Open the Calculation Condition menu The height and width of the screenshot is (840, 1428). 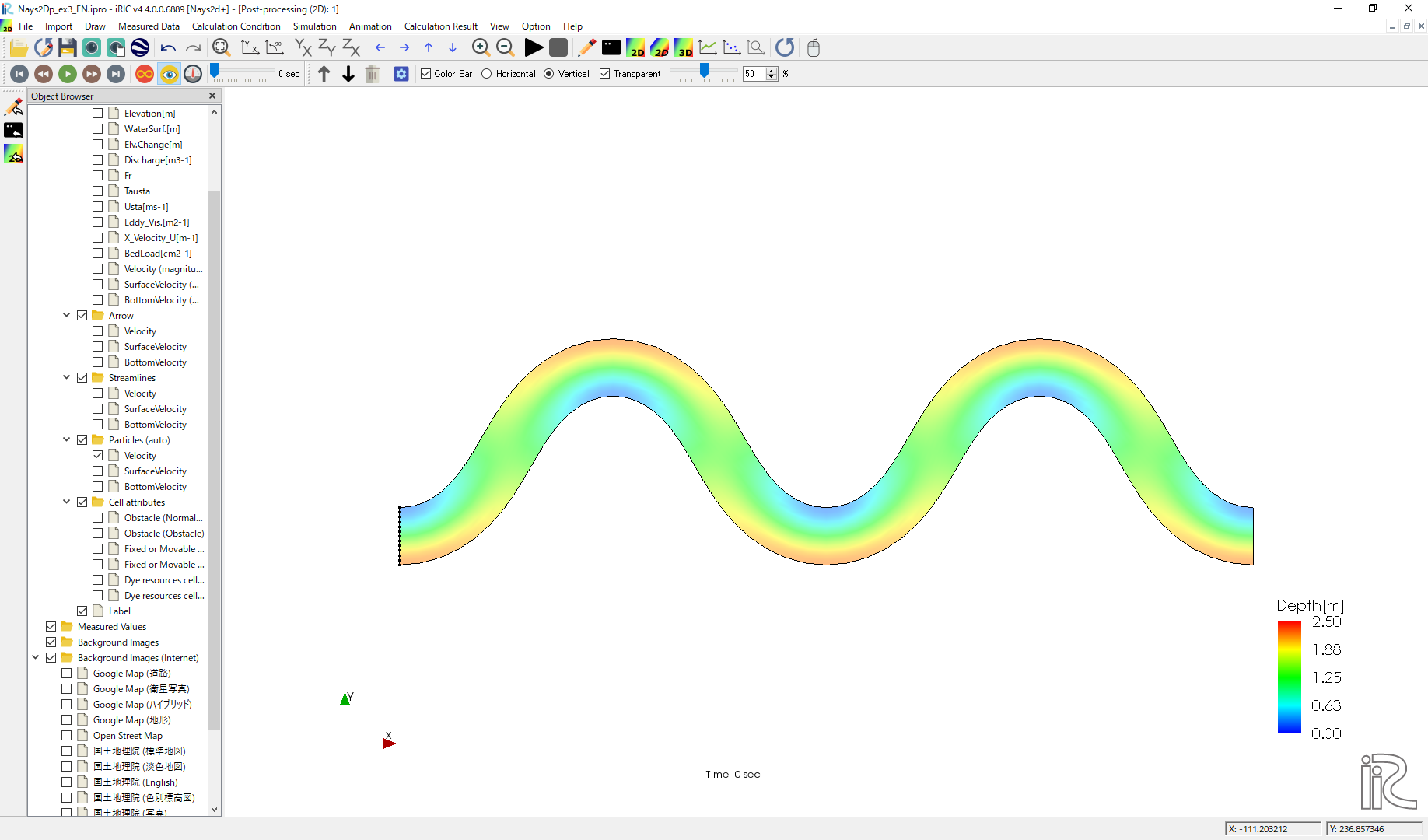pyautogui.click(x=236, y=26)
